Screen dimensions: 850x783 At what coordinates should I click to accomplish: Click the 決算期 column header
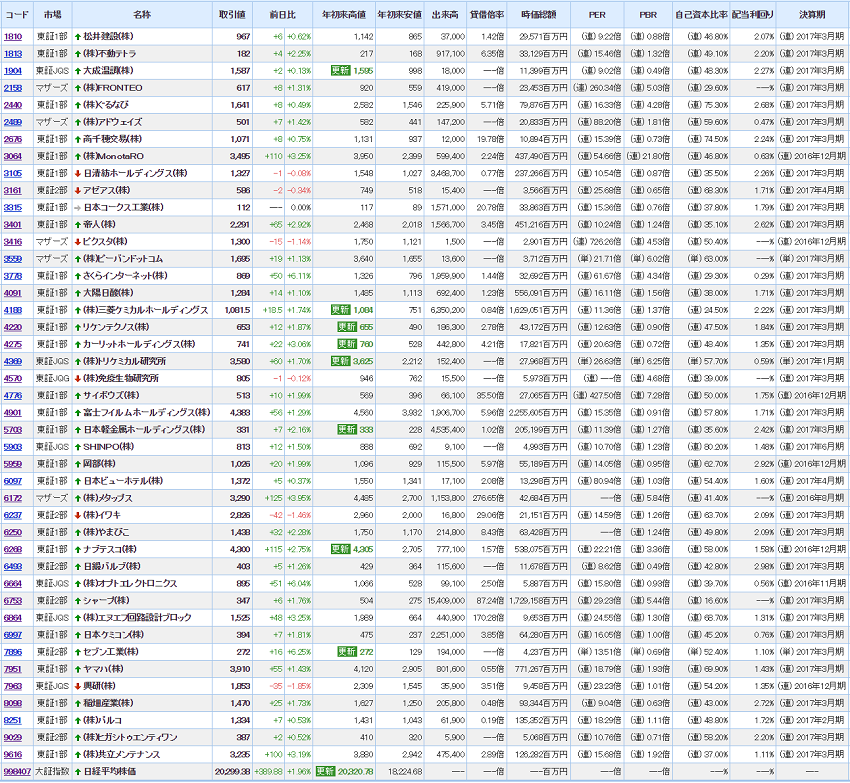coord(812,15)
